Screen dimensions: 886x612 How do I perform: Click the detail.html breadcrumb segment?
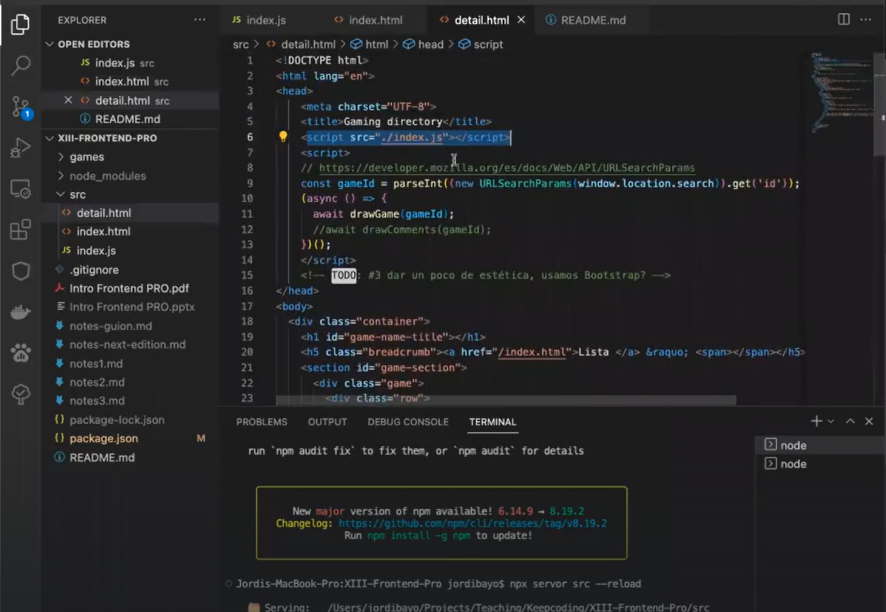click(x=301, y=44)
